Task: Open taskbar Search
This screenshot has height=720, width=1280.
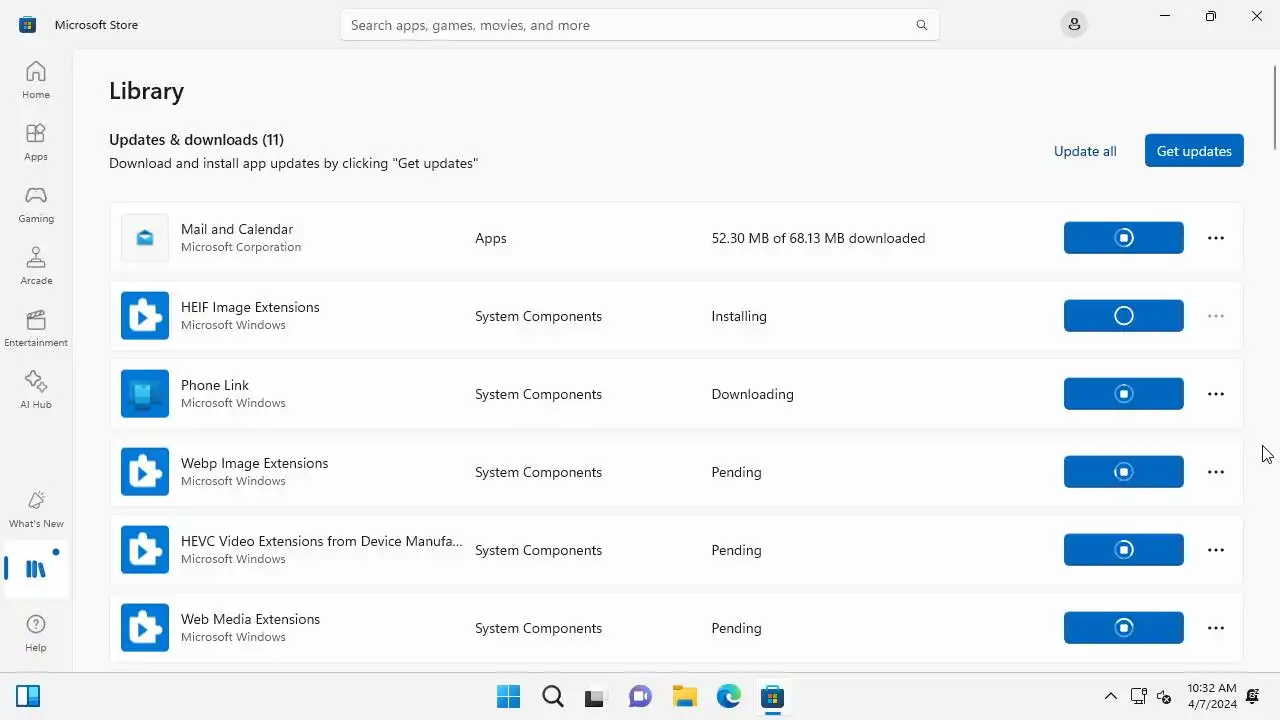Action: point(552,697)
